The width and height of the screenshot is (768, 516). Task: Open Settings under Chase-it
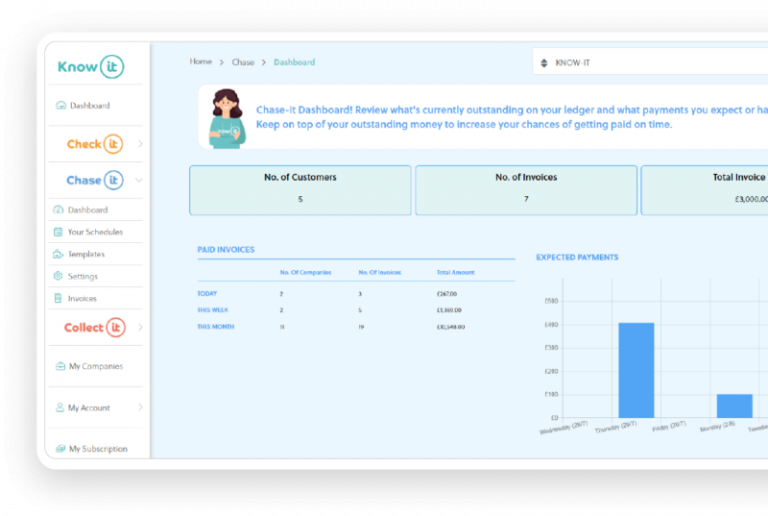point(83,276)
